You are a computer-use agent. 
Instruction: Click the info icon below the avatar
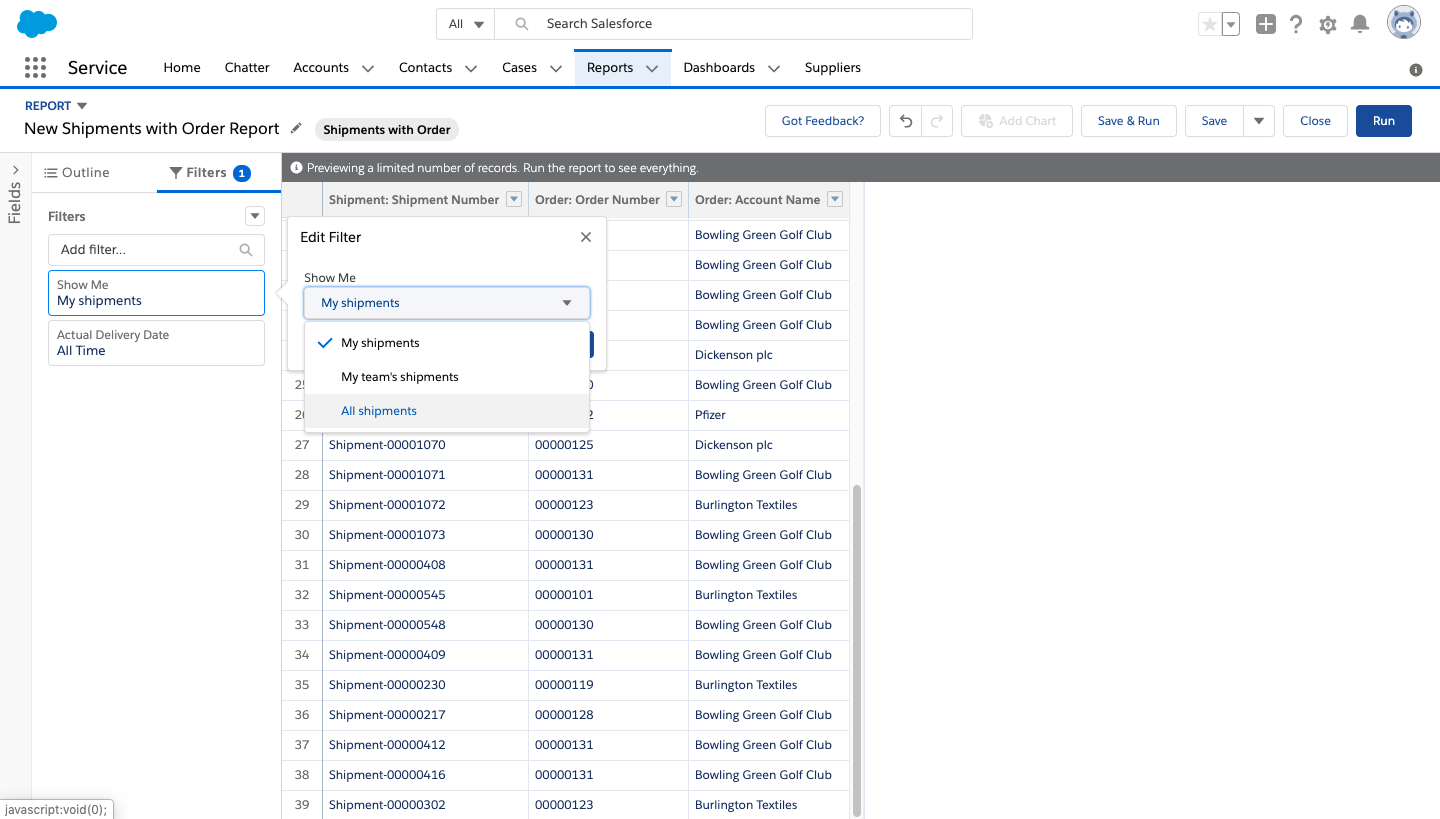1416,70
